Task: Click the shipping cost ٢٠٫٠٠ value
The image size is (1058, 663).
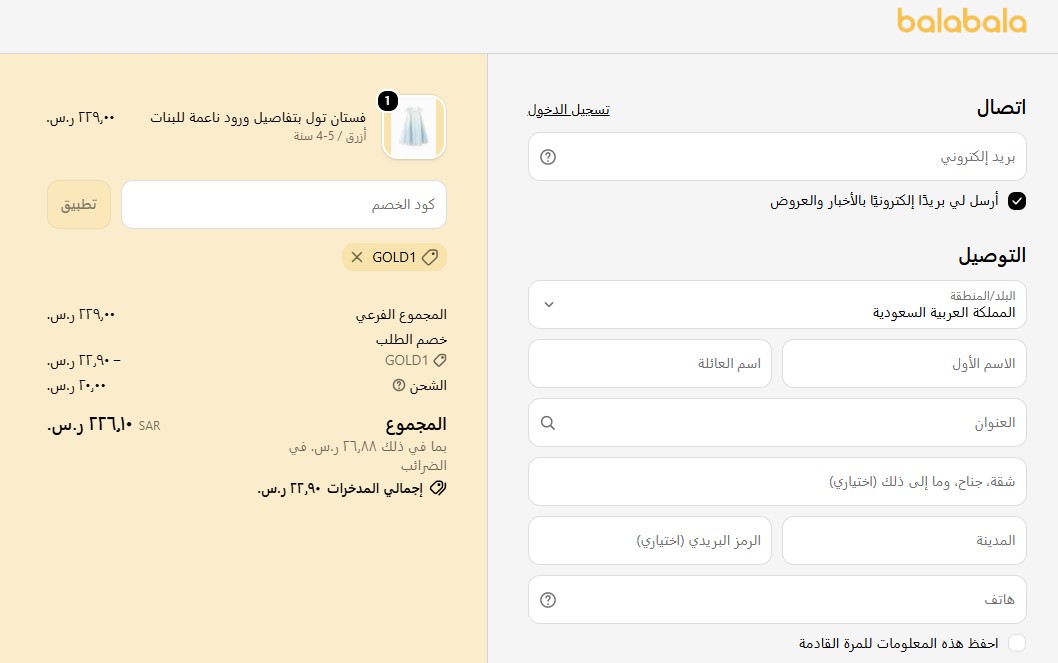Action: coord(76,386)
